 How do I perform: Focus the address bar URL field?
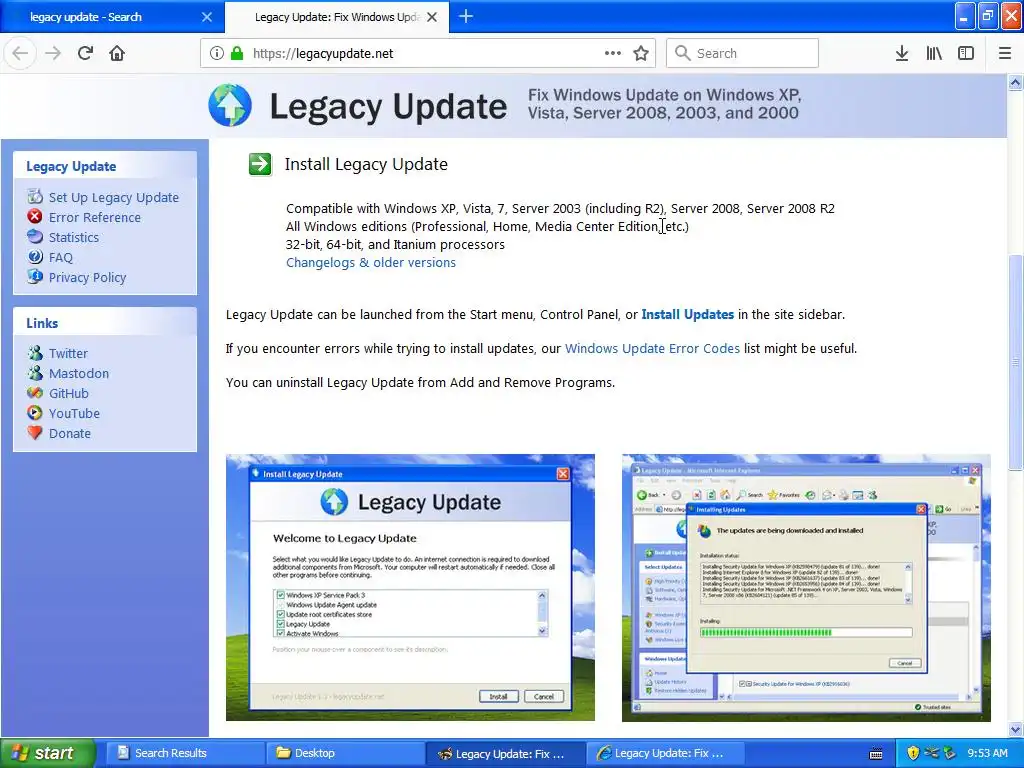[428, 54]
